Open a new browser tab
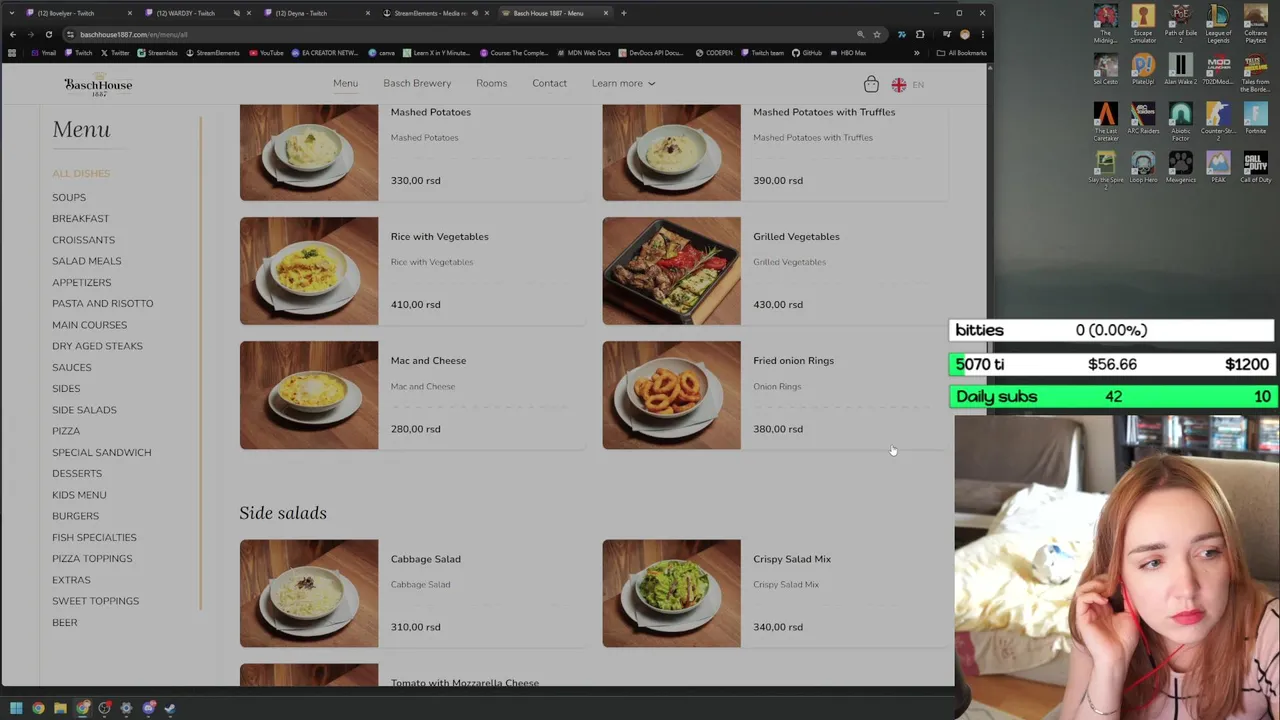Image resolution: width=1280 pixels, height=720 pixels. 623,13
